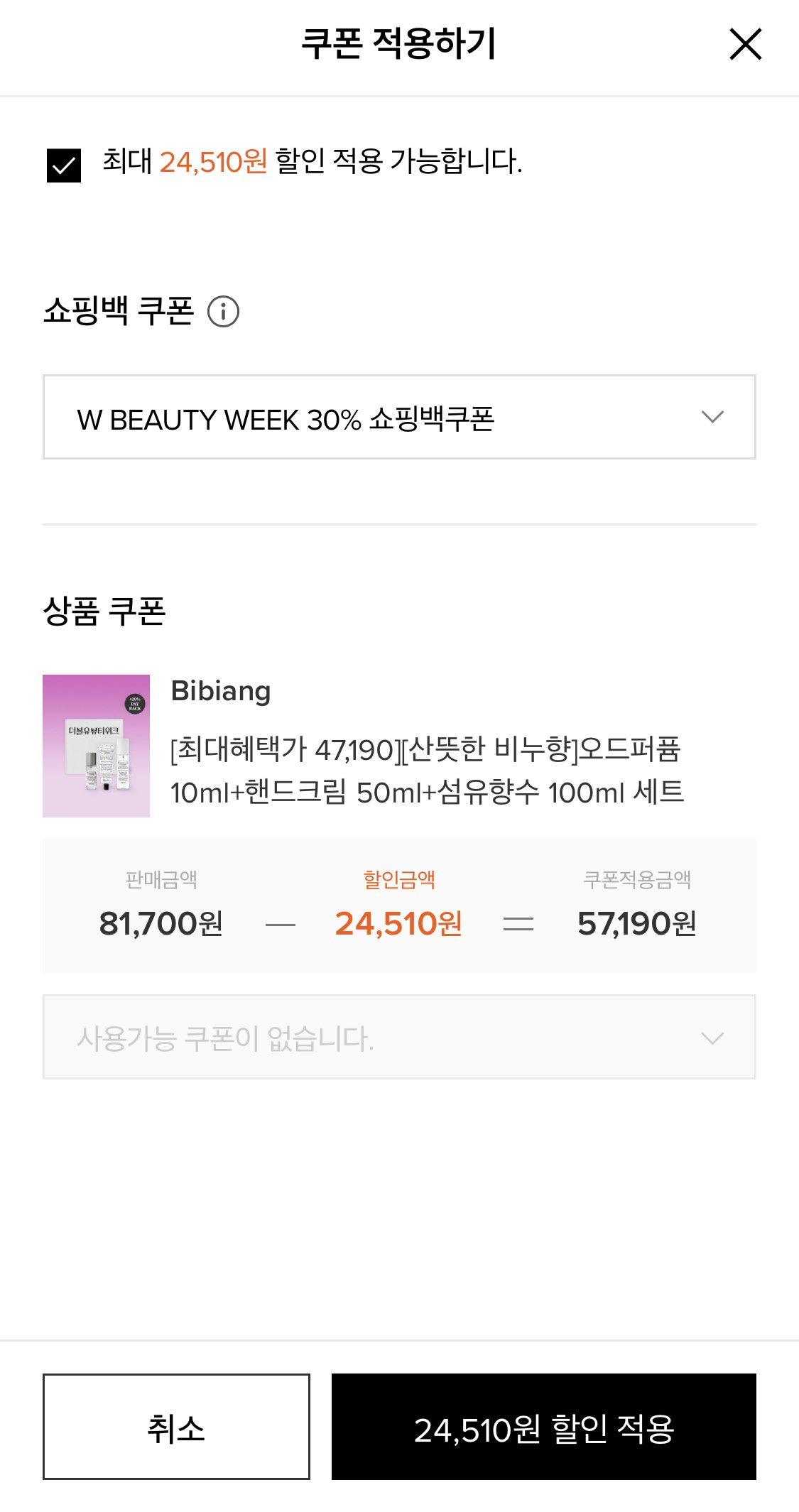Tap the 상품 쿠폰 section heading
The height and width of the screenshot is (1512, 799).
point(104,611)
